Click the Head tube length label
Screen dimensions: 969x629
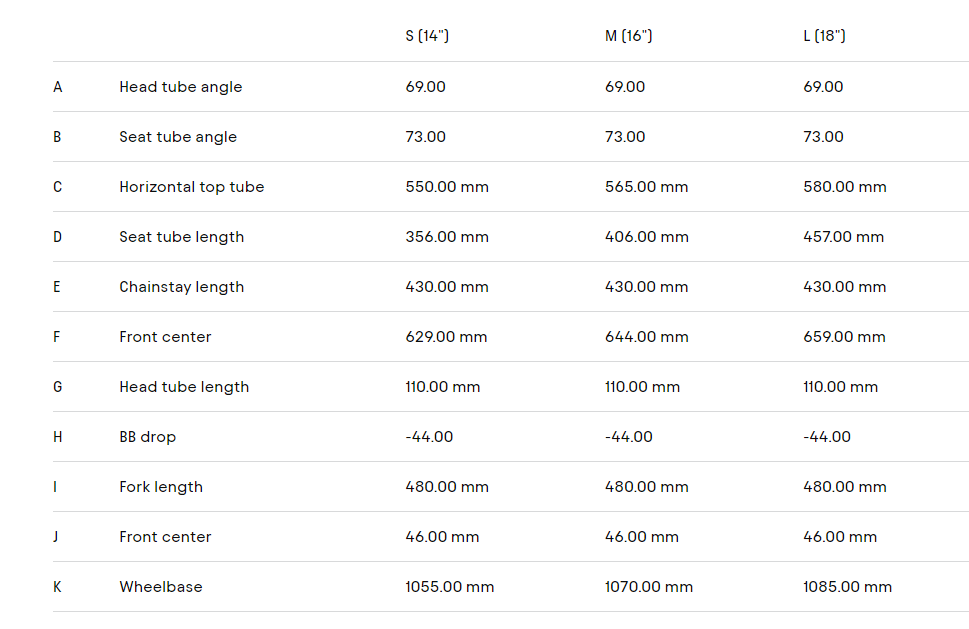[x=184, y=387]
